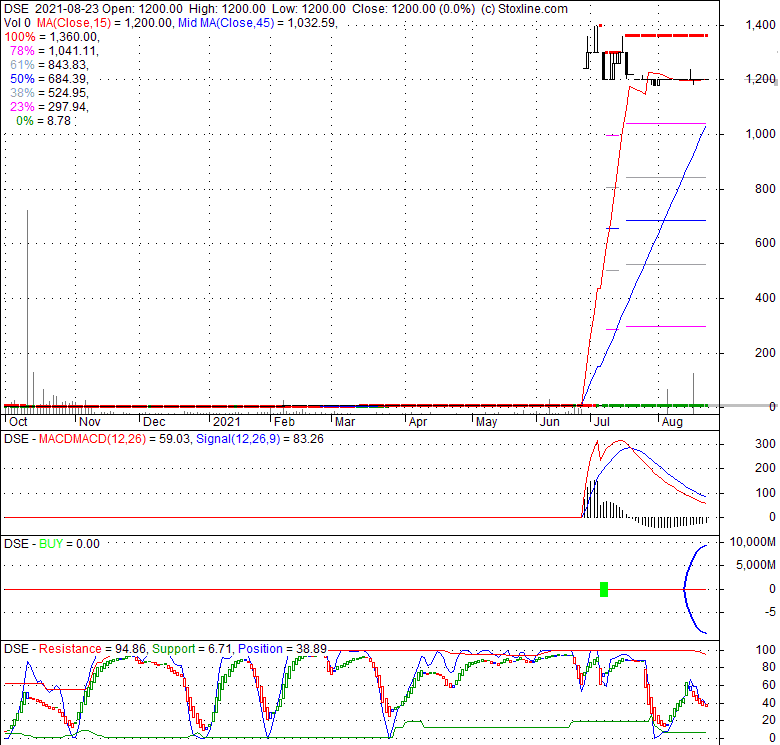Select the 0% = 8.78 level label
This screenshot has width=780, height=745.
tap(44, 120)
